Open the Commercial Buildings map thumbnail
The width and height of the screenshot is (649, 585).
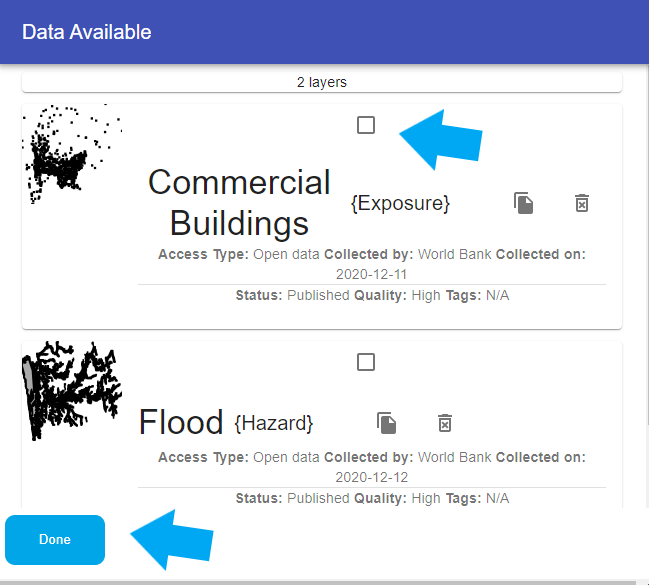(72, 155)
